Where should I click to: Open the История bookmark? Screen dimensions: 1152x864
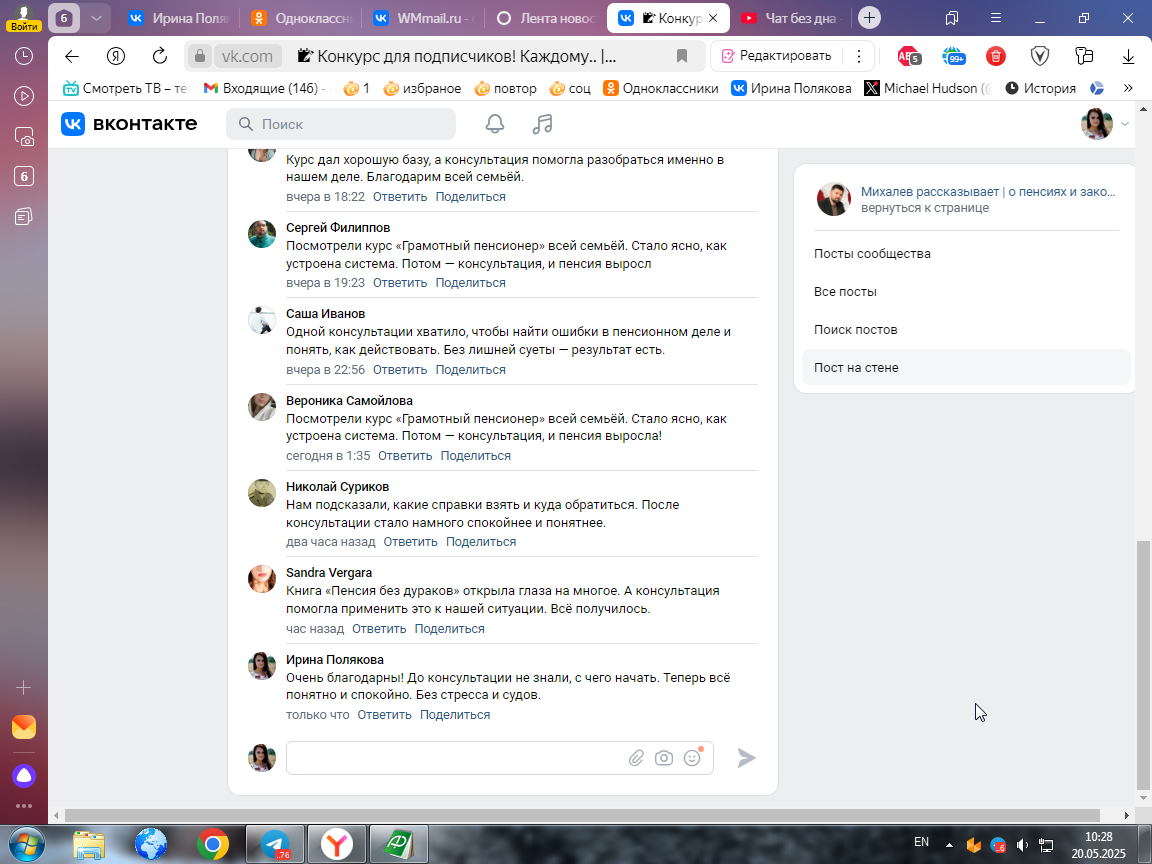(x=1040, y=88)
